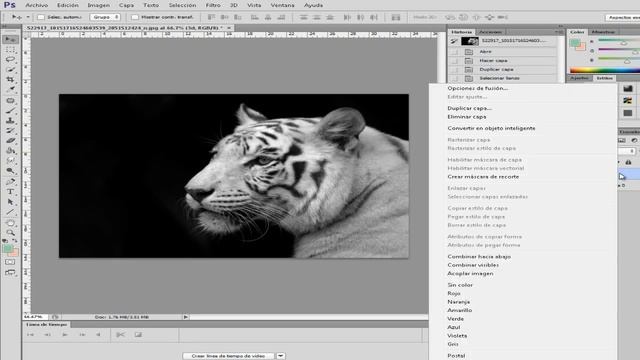Enable the Selec. autom. checkbox
The image size is (640, 360).
tap(41, 17)
